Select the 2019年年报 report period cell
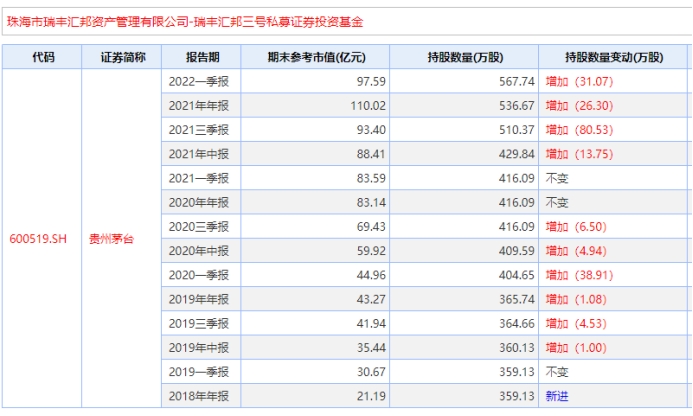Screen dimensions: 693x416 [200, 299]
